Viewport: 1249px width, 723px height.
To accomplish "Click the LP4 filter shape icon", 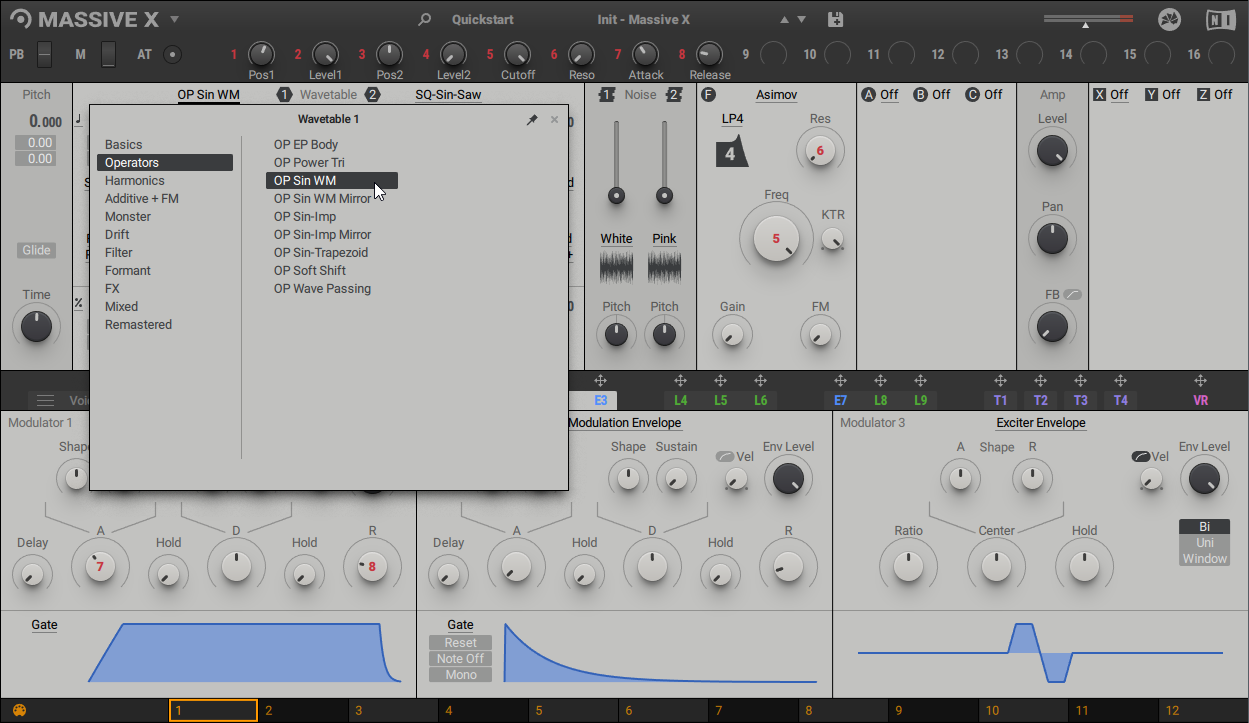I will (731, 153).
